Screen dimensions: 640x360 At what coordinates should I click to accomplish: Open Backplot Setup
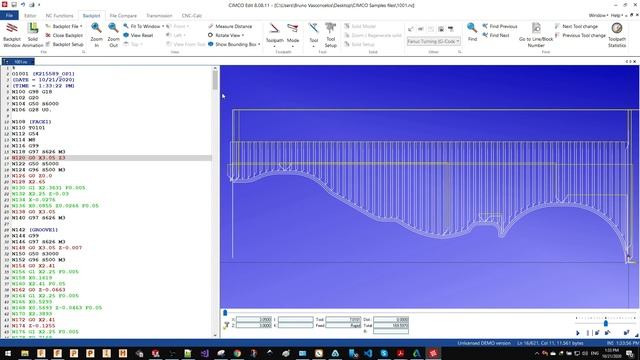pyautogui.click(x=64, y=44)
